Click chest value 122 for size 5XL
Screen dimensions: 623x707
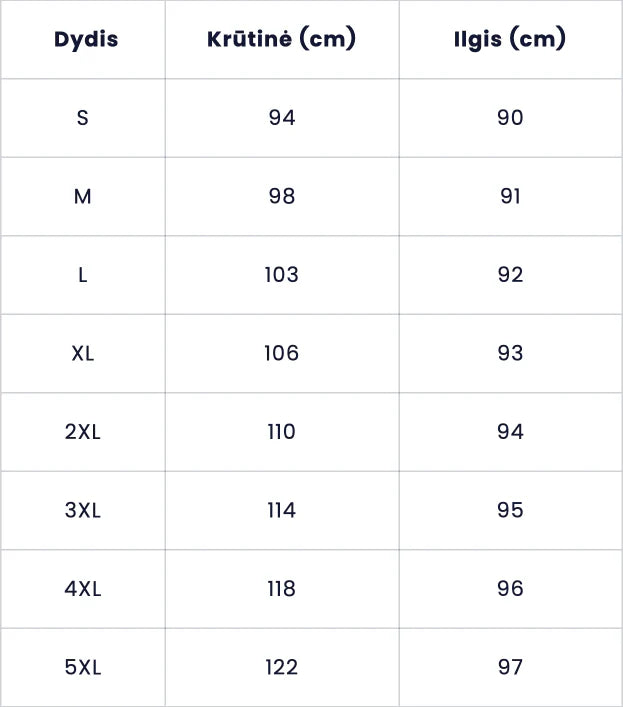pos(282,668)
